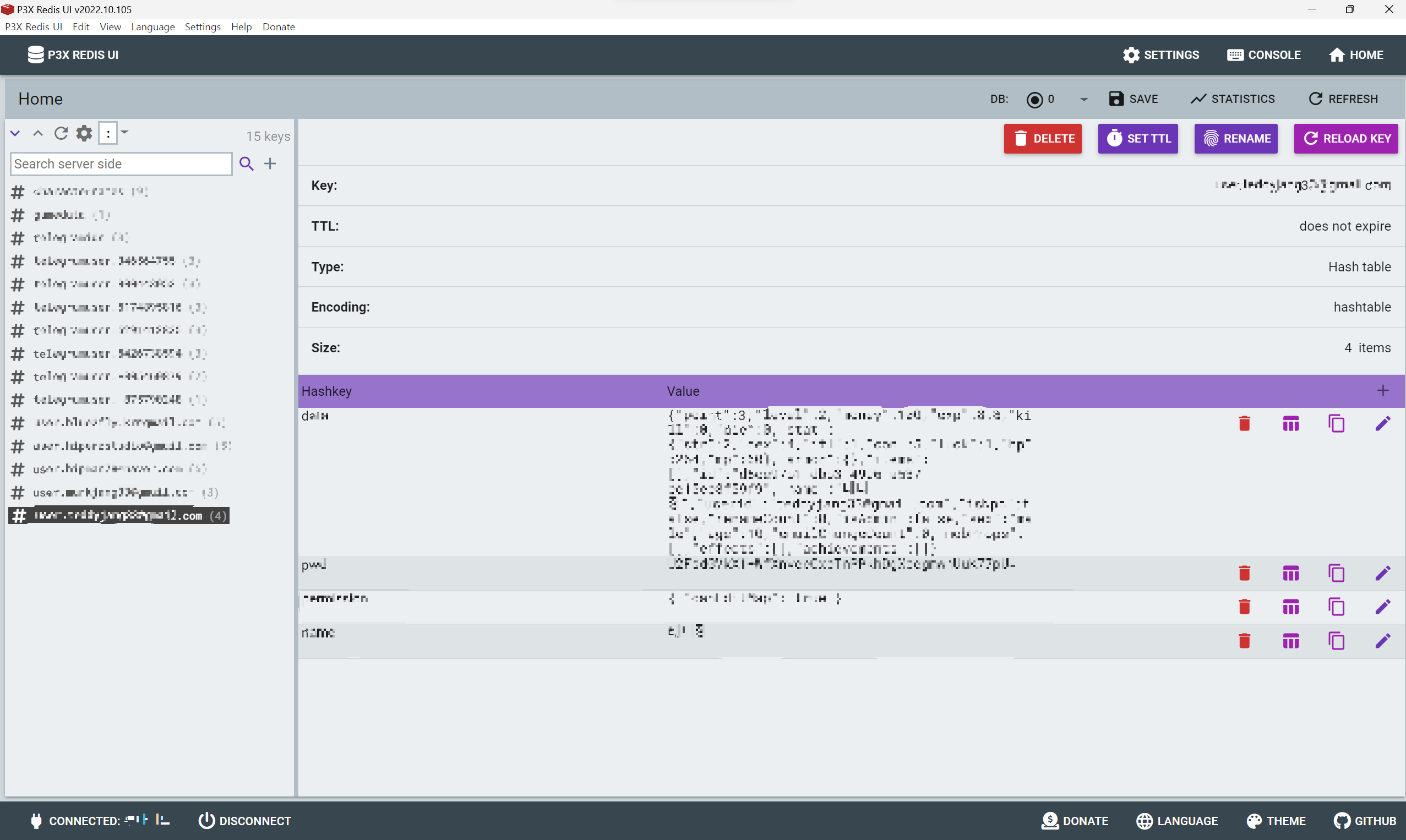The image size is (1406, 840).
Task: Click the SET TTL button
Action: click(x=1138, y=139)
